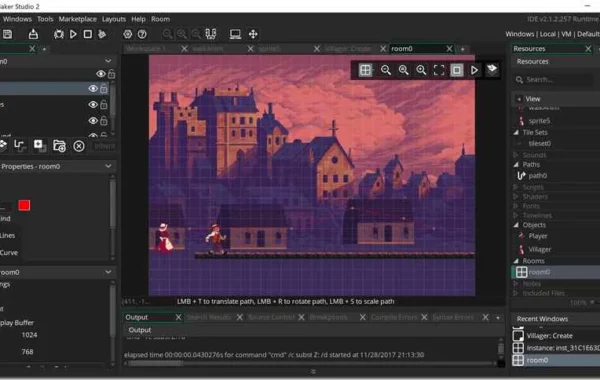This screenshot has width=600, height=380.
Task: Click the four-arrow docking icon
Action: pyautogui.click(x=253, y=34)
